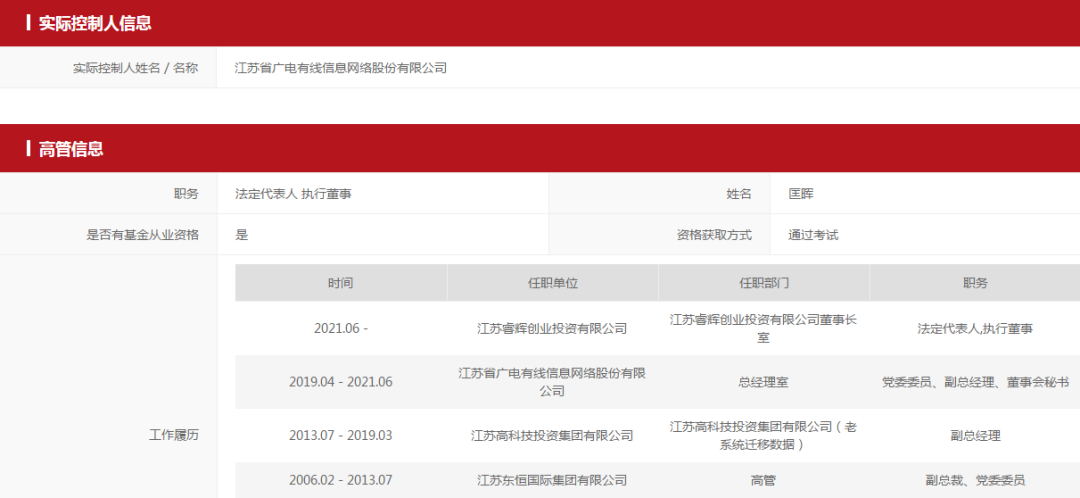Select the value 通过考试
This screenshot has height=498, width=1080.
pyautogui.click(x=813, y=235)
